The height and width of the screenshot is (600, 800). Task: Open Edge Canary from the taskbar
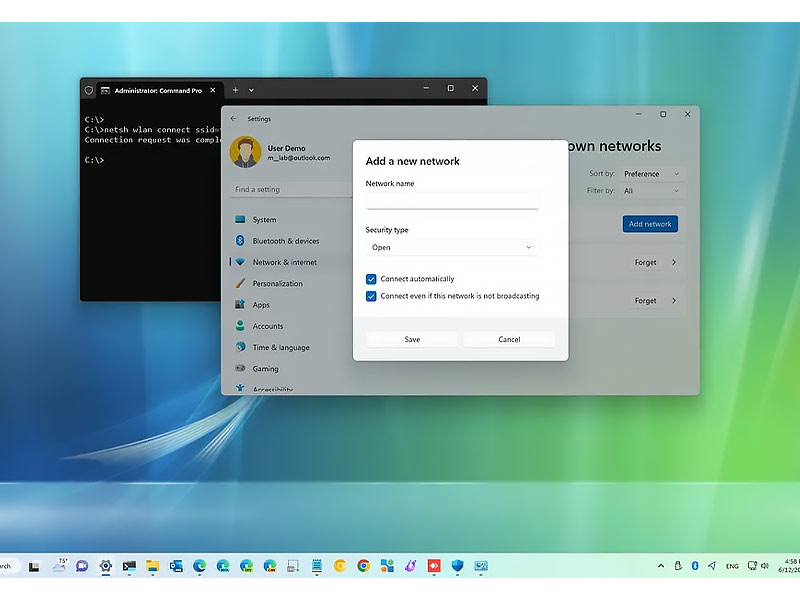click(270, 566)
